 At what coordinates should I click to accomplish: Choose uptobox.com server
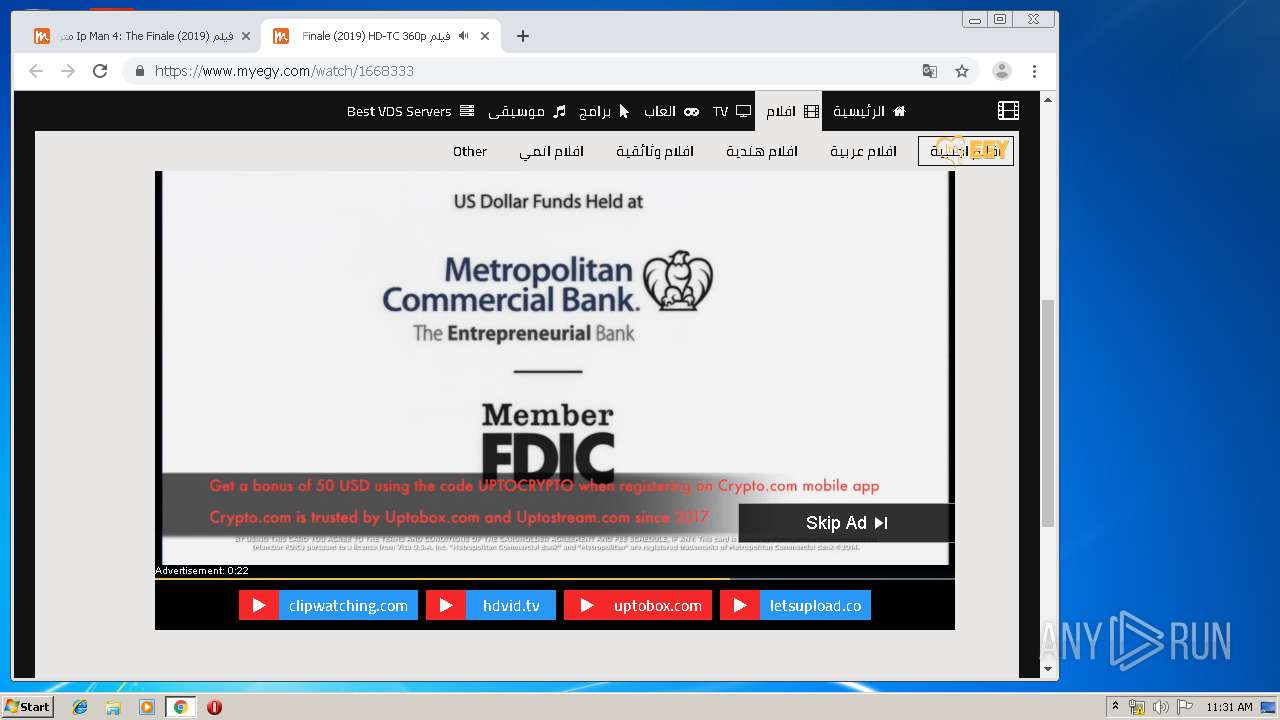(638, 605)
